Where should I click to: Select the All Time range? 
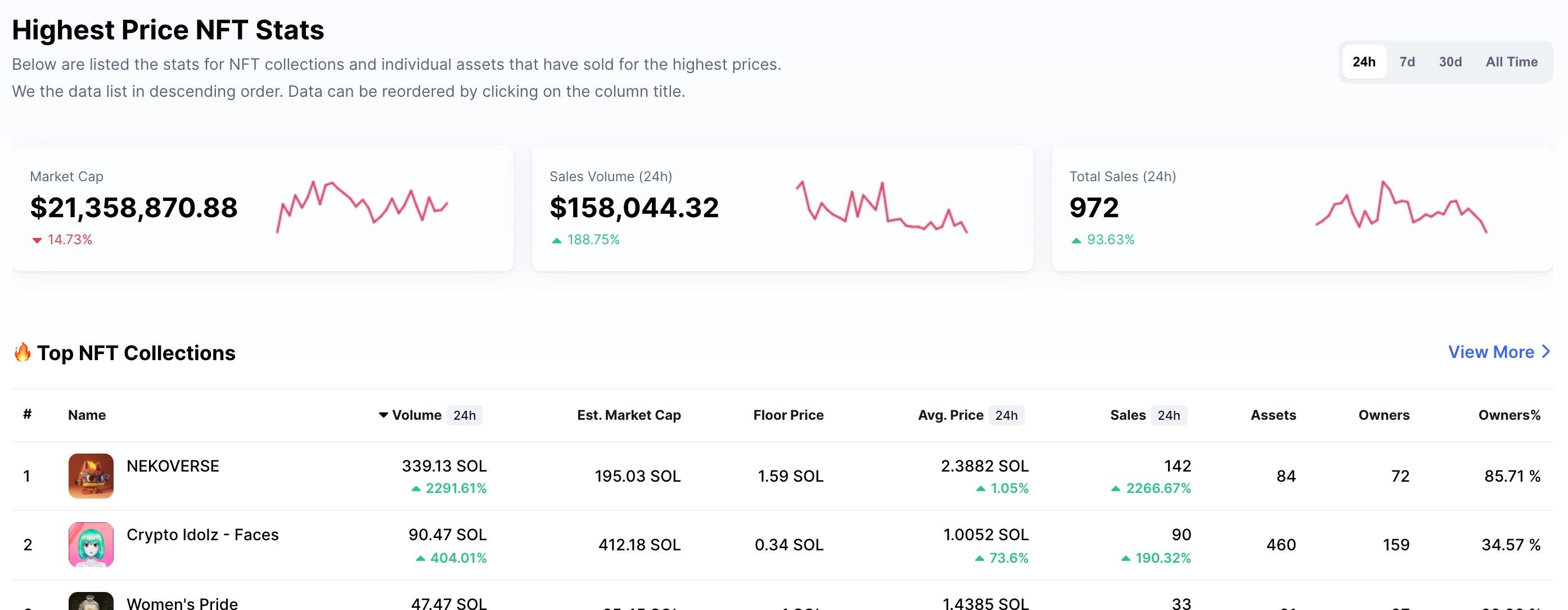click(1511, 62)
